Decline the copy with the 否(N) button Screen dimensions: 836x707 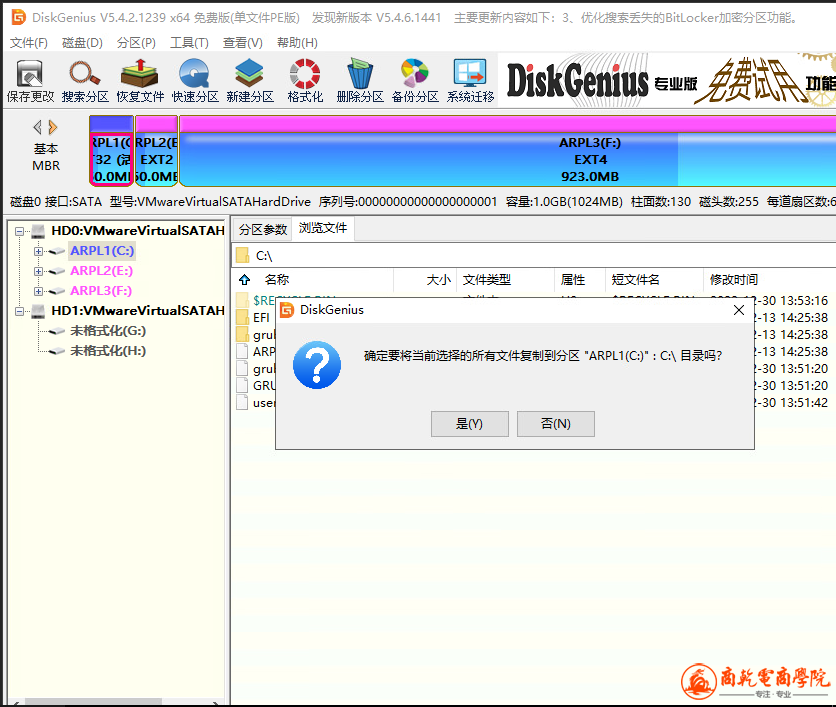(x=556, y=424)
